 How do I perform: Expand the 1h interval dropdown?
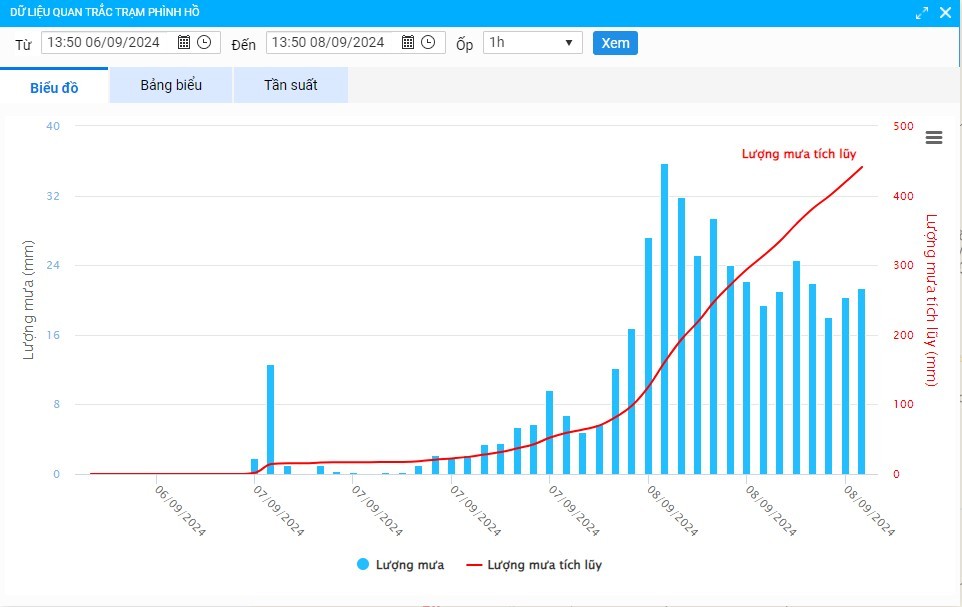(532, 42)
